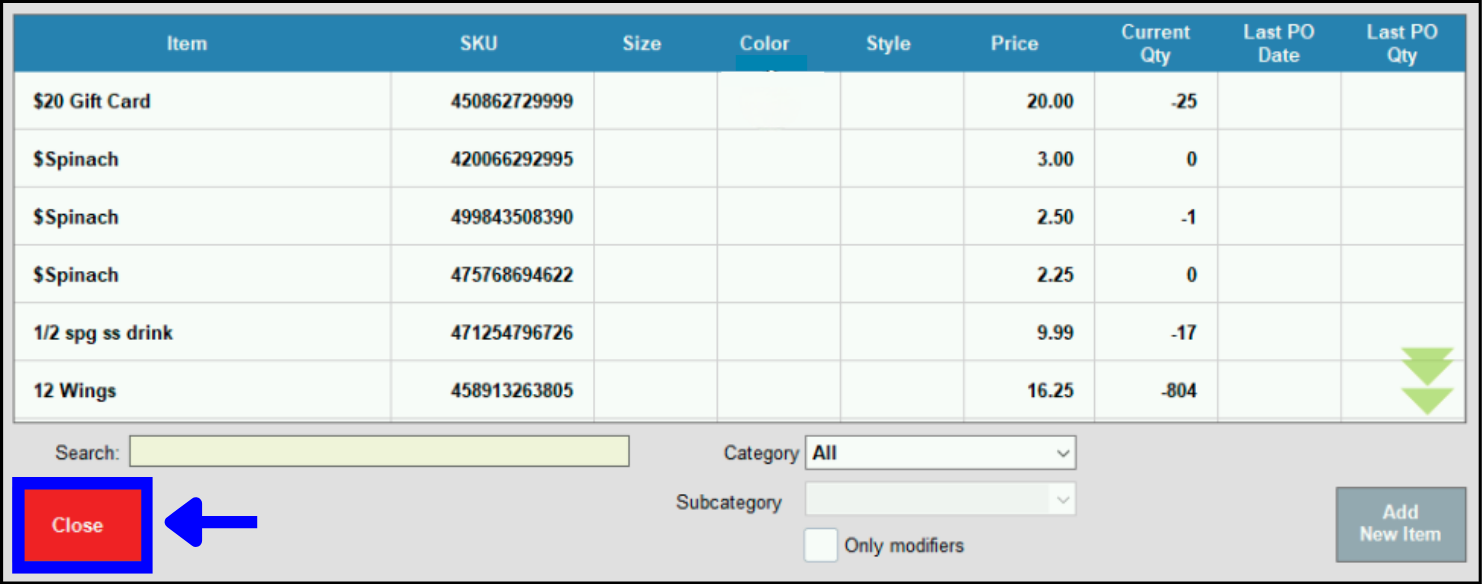Viewport: 1484px width, 587px height.
Task: Click the green double-arrow scroll down icon
Action: click(1427, 382)
